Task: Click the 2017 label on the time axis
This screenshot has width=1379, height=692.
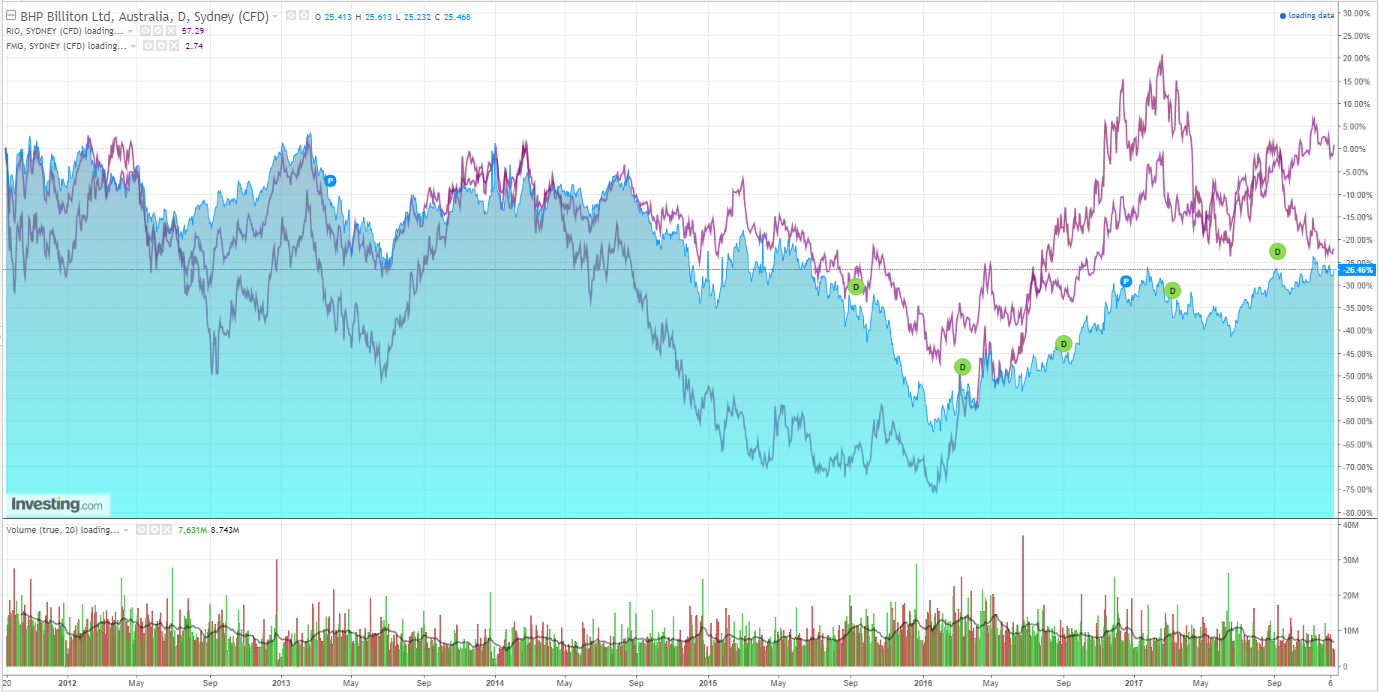Action: click(x=1135, y=684)
